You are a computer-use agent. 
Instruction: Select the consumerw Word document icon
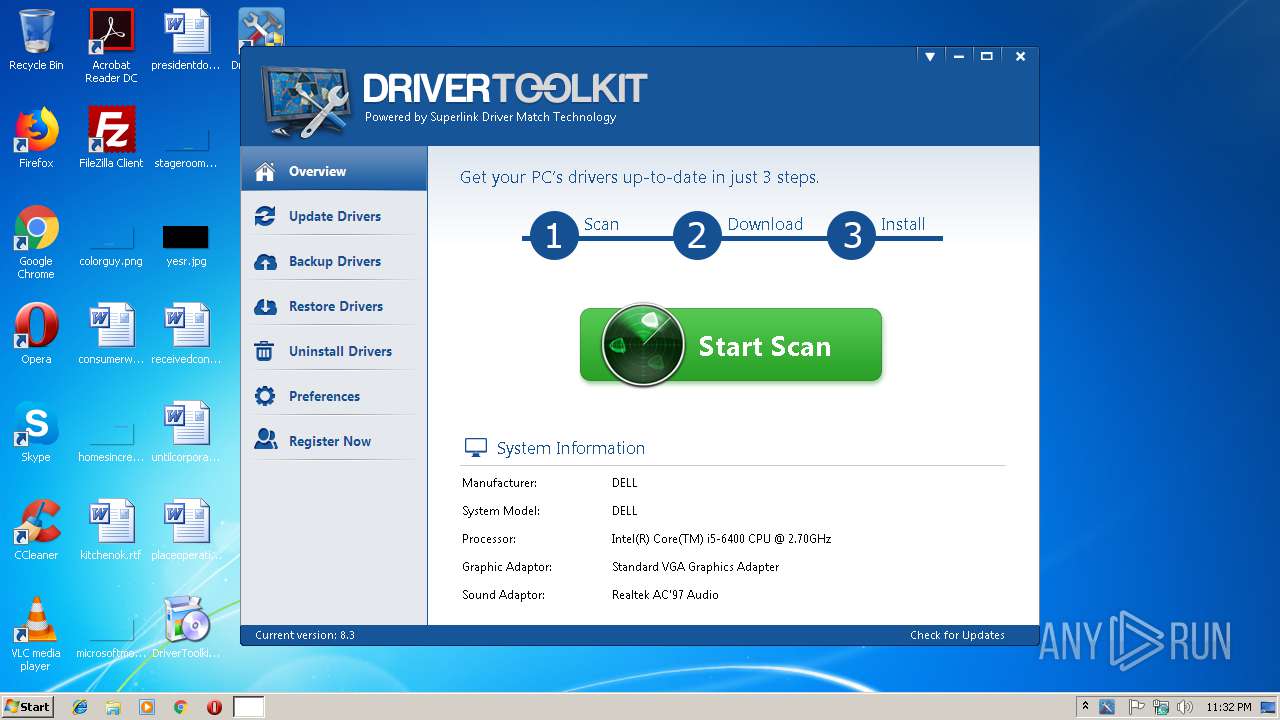[x=111, y=334]
